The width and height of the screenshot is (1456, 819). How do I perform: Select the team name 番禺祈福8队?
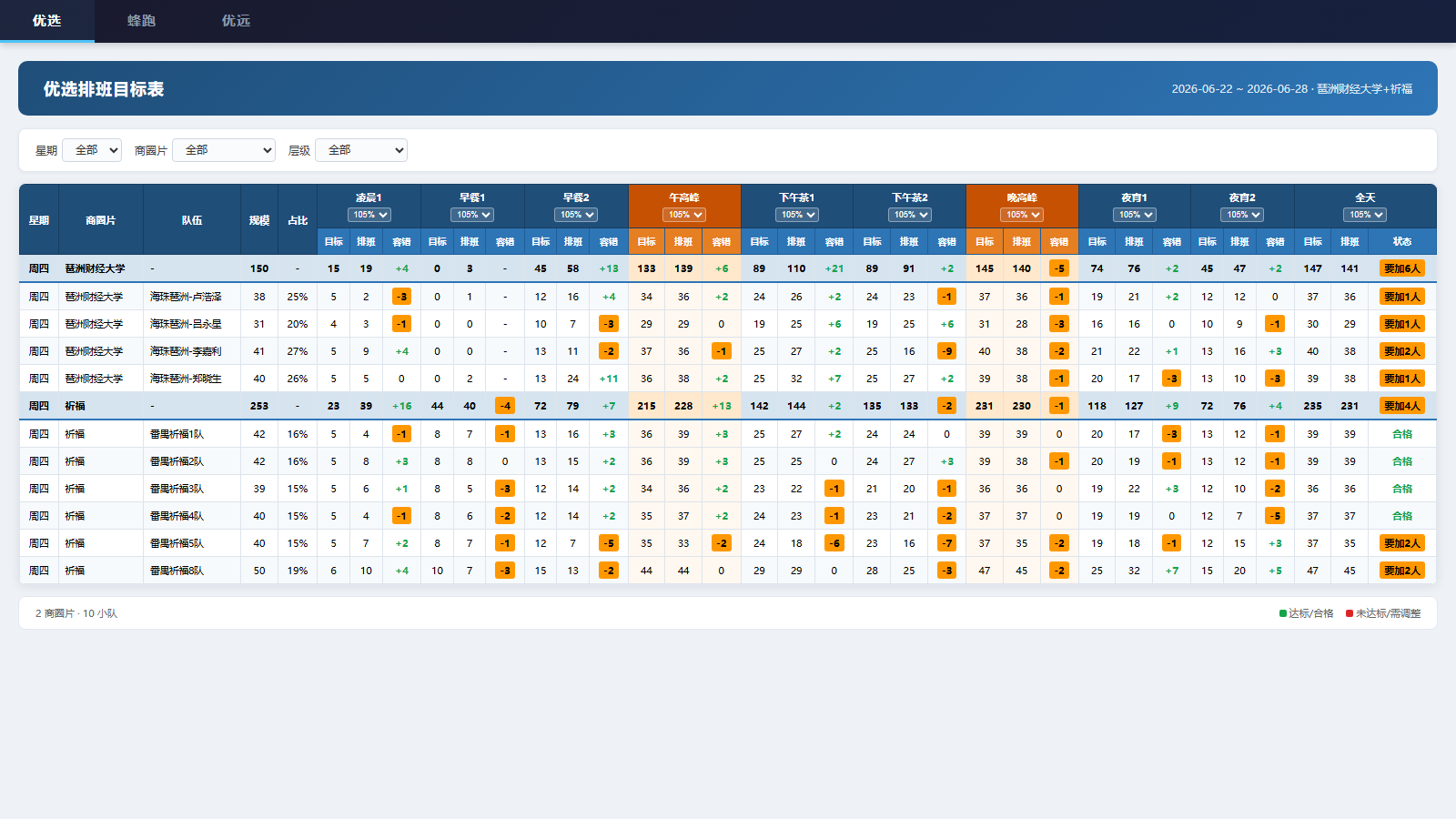click(177, 571)
